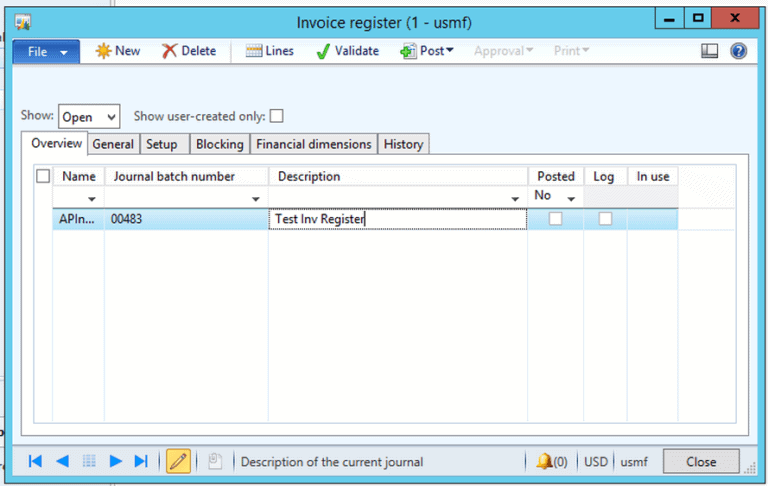Open notifications bell (0)
Image resolution: width=768 pixels, height=486 pixels.
pyautogui.click(x=552, y=462)
